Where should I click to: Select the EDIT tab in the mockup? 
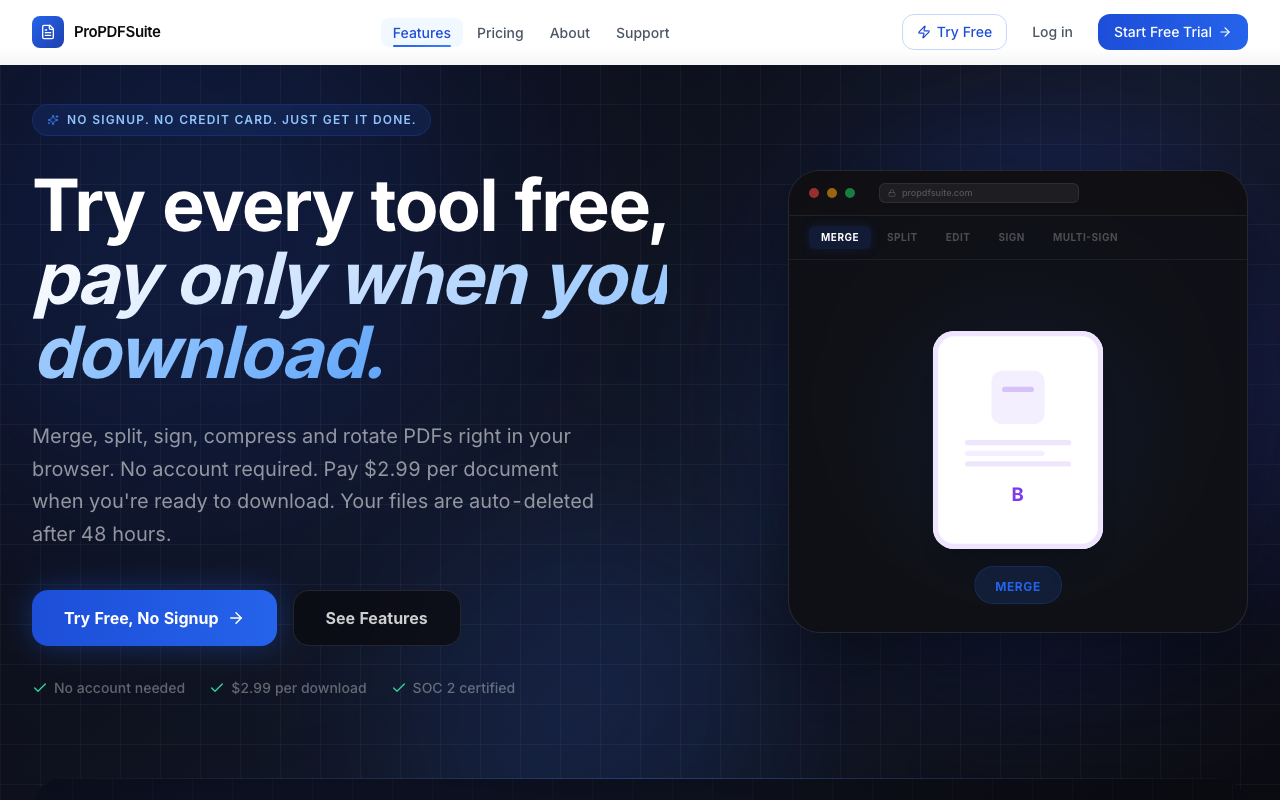tap(957, 237)
